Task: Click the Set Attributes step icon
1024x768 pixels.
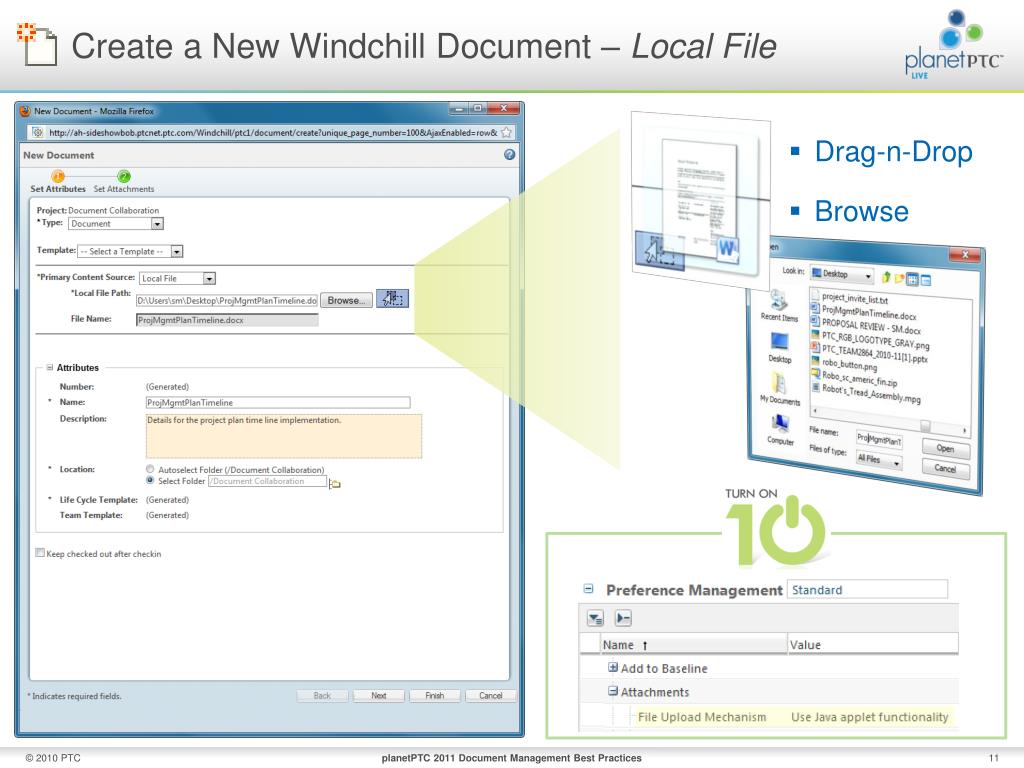Action: (x=57, y=176)
